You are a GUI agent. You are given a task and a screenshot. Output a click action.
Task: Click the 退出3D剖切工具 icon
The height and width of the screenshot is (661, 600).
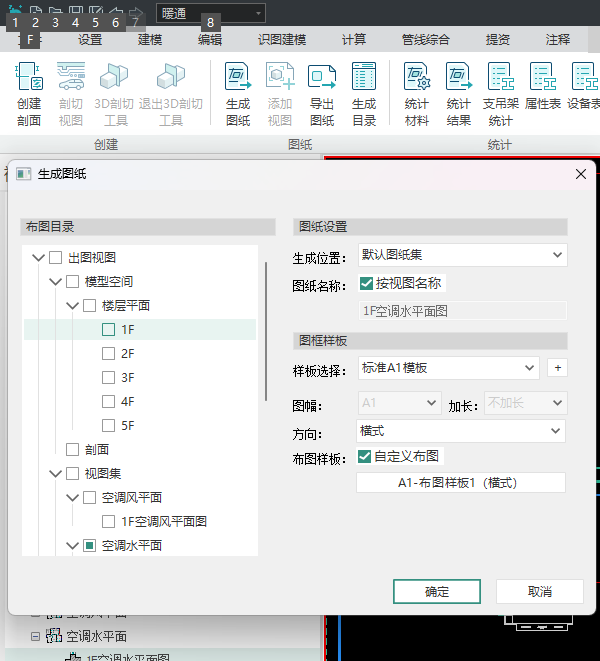pyautogui.click(x=171, y=76)
